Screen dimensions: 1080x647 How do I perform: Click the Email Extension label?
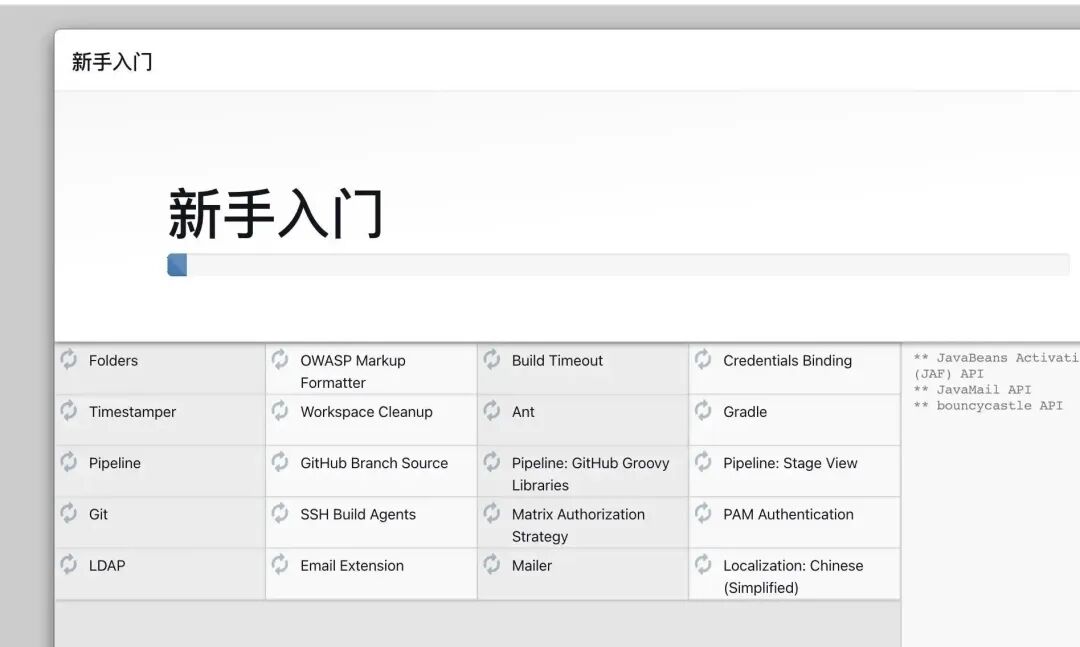pos(352,566)
